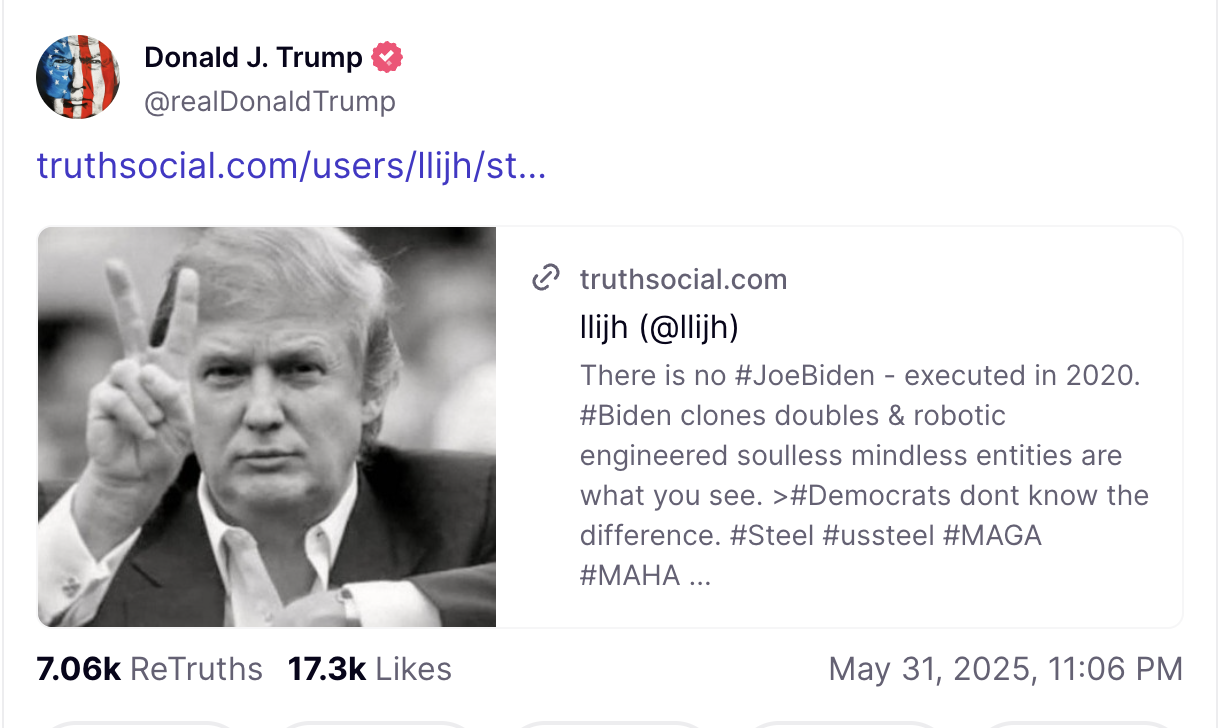View the 17.3k Likes count
Image resolution: width=1218 pixels, height=728 pixels.
coord(370,669)
